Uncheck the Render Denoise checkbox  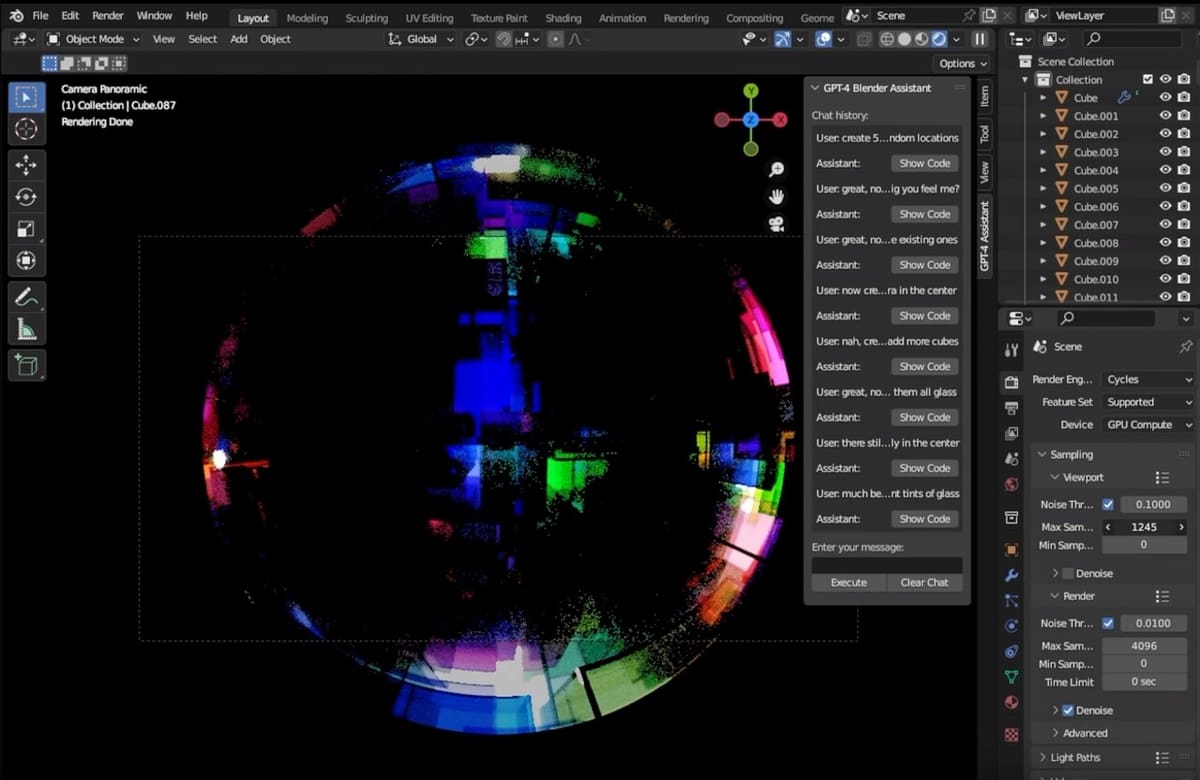(1068, 710)
